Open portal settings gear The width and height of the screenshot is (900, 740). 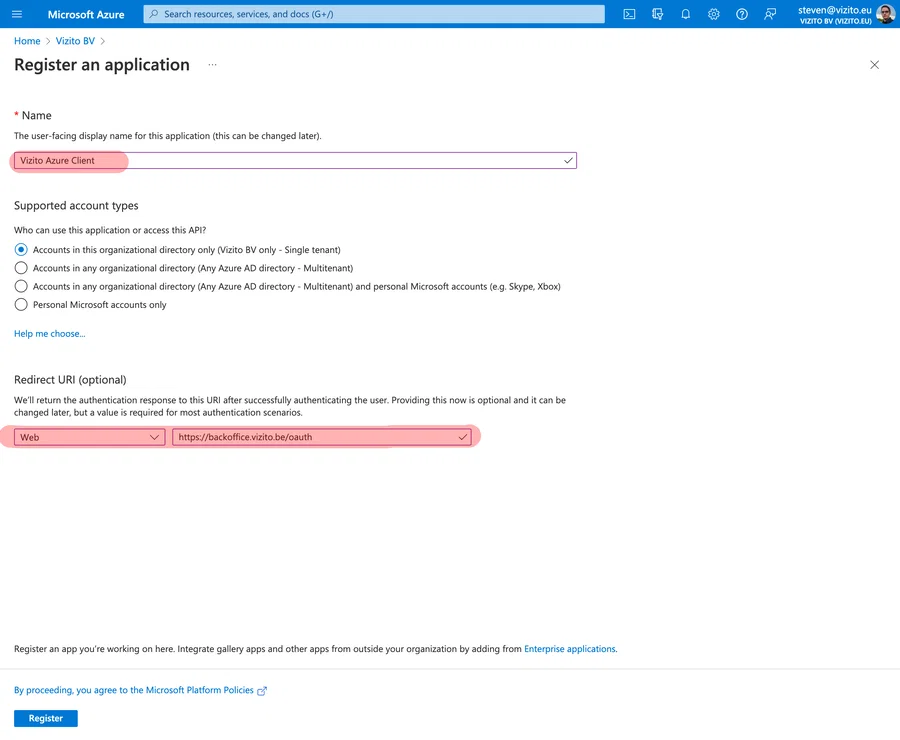click(x=713, y=14)
